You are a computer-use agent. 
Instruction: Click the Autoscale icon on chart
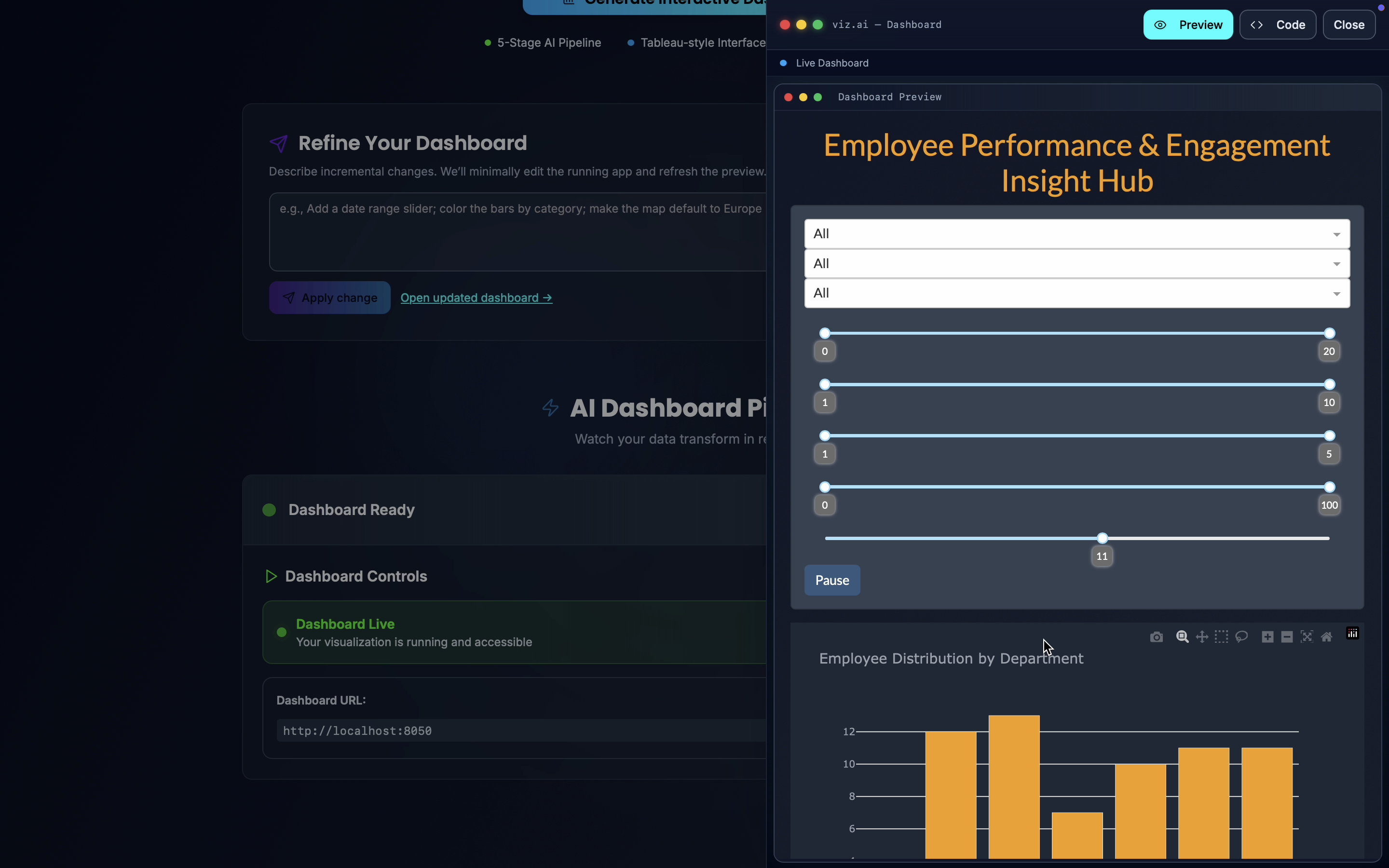[1307, 637]
